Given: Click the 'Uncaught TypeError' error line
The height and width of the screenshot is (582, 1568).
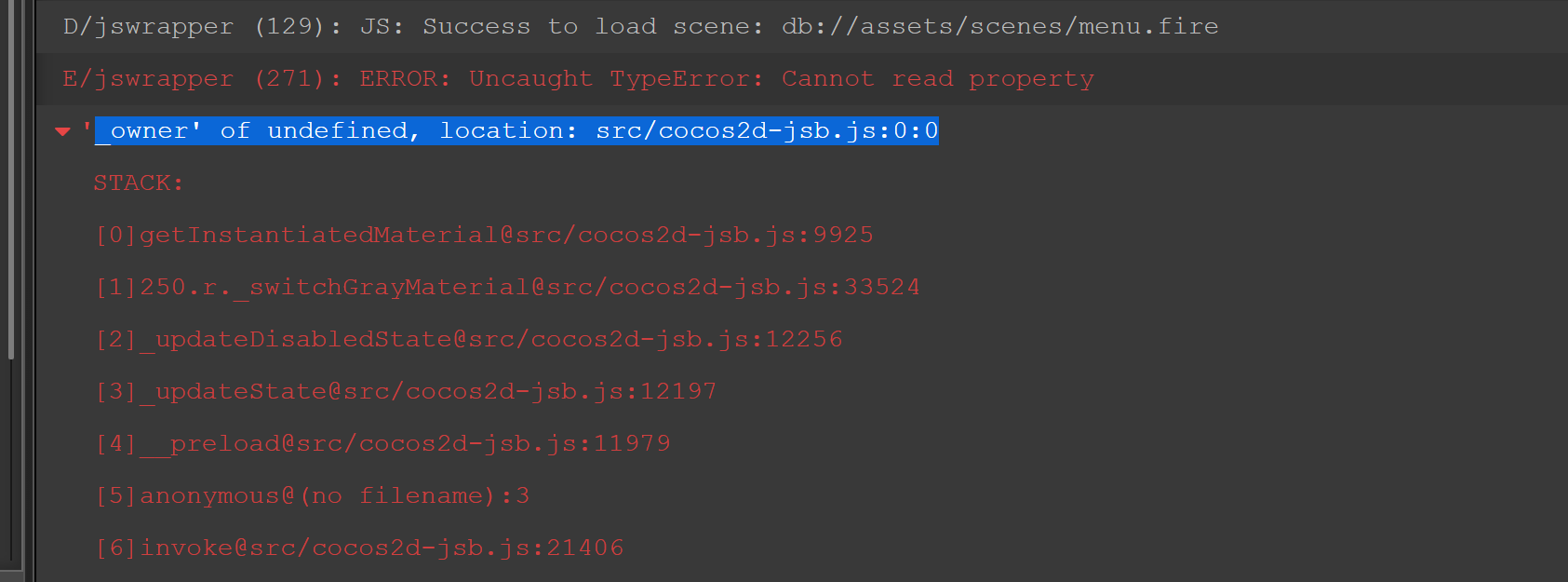Looking at the screenshot, I should 578,79.
